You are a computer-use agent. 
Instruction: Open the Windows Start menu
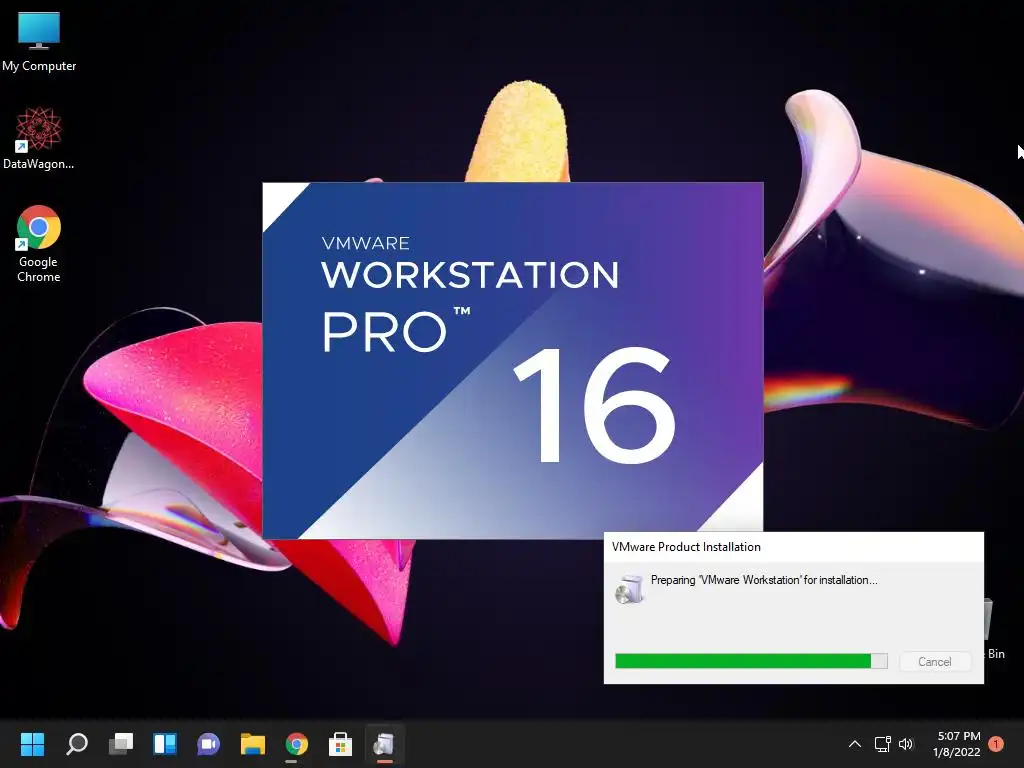coord(32,744)
